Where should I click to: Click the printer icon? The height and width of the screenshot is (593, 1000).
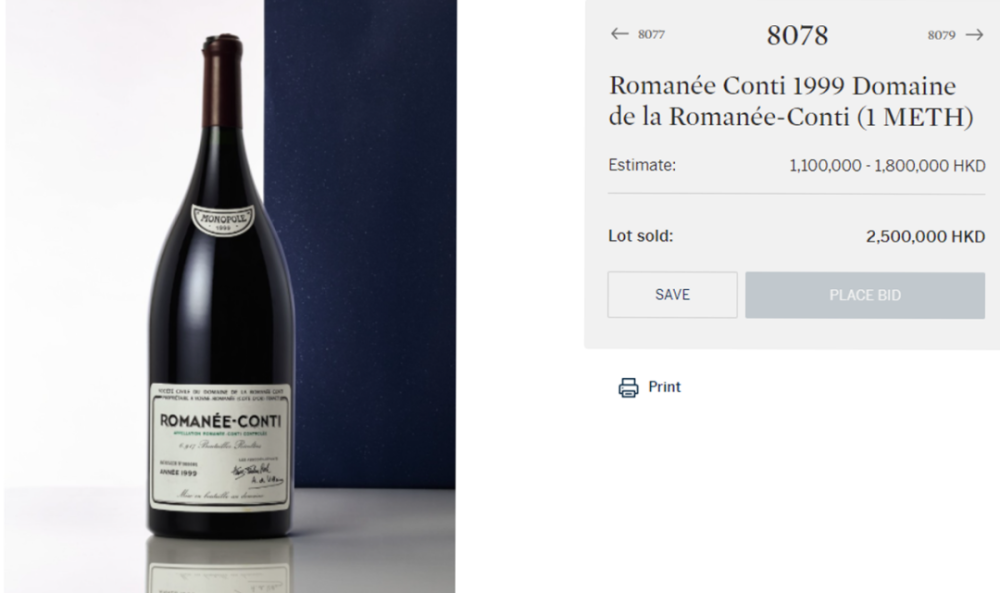pyautogui.click(x=628, y=387)
